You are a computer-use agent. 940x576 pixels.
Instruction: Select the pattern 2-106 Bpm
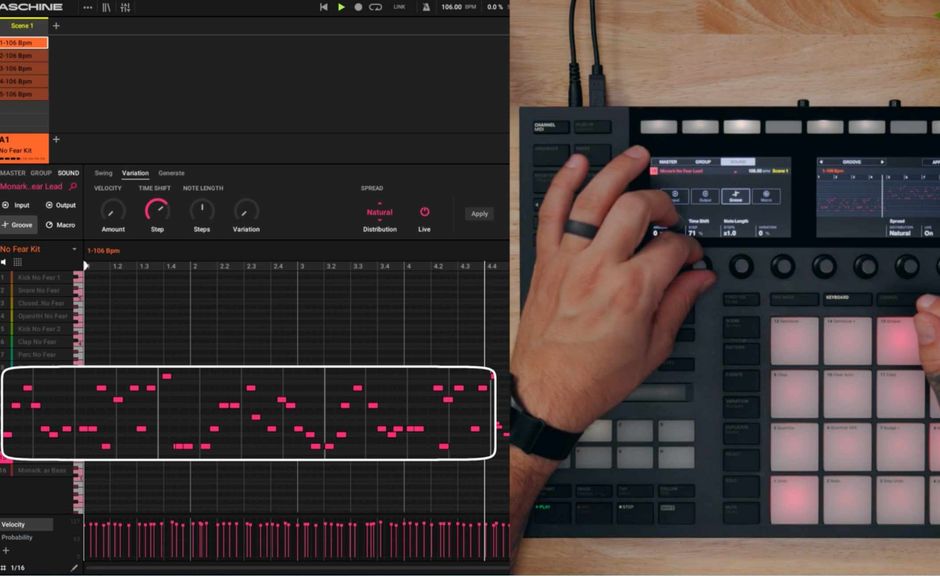(24, 56)
